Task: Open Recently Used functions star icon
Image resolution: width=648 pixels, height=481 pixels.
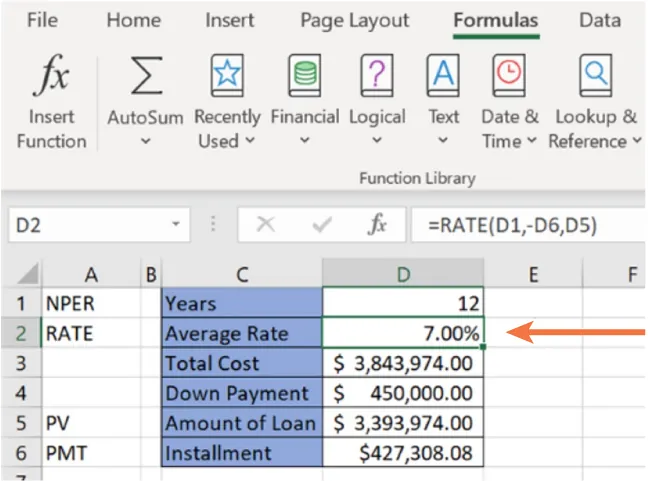Action: [227, 76]
